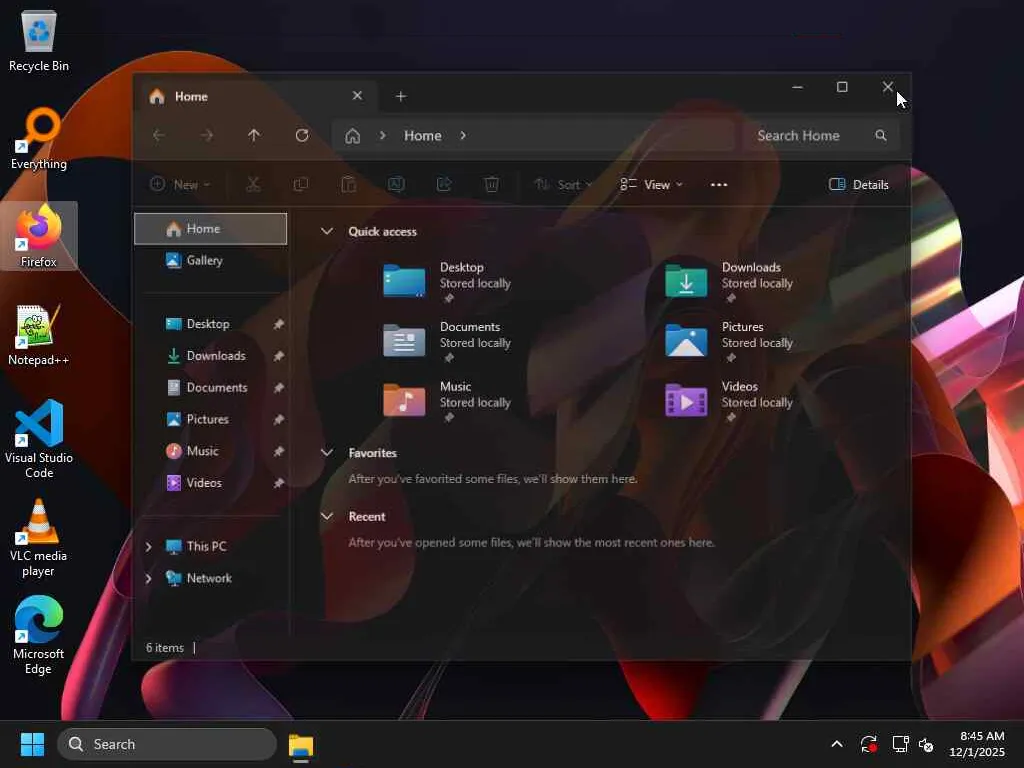Open the Pictures folder in Quick access
The image size is (1024, 768).
tap(729, 341)
